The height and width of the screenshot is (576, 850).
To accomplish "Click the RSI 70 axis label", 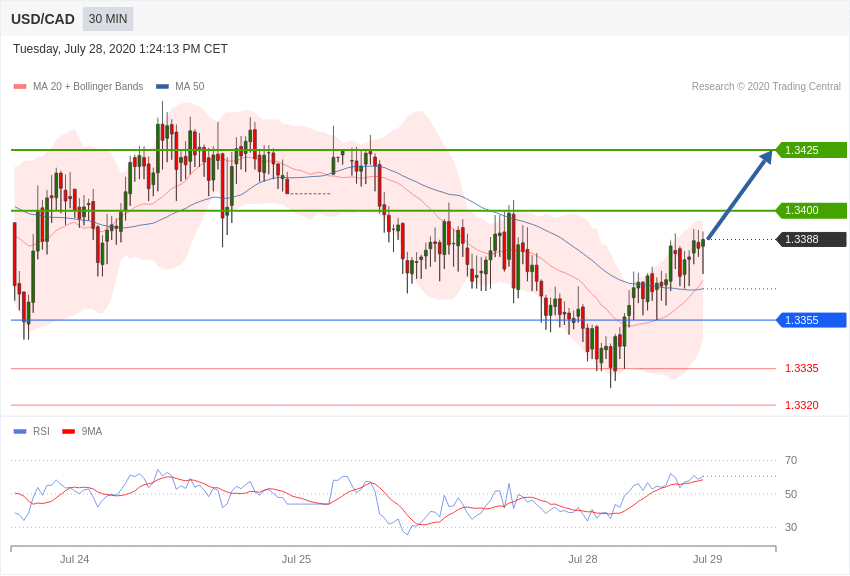I will point(791,461).
